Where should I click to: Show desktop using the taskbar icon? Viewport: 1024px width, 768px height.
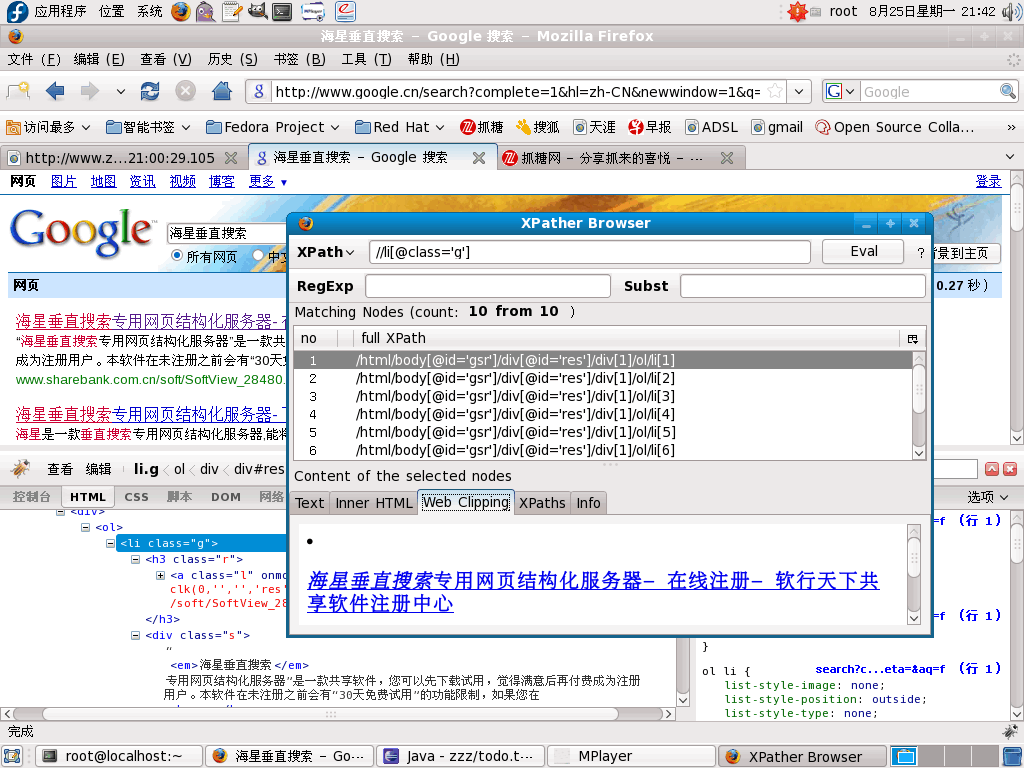pos(13,756)
